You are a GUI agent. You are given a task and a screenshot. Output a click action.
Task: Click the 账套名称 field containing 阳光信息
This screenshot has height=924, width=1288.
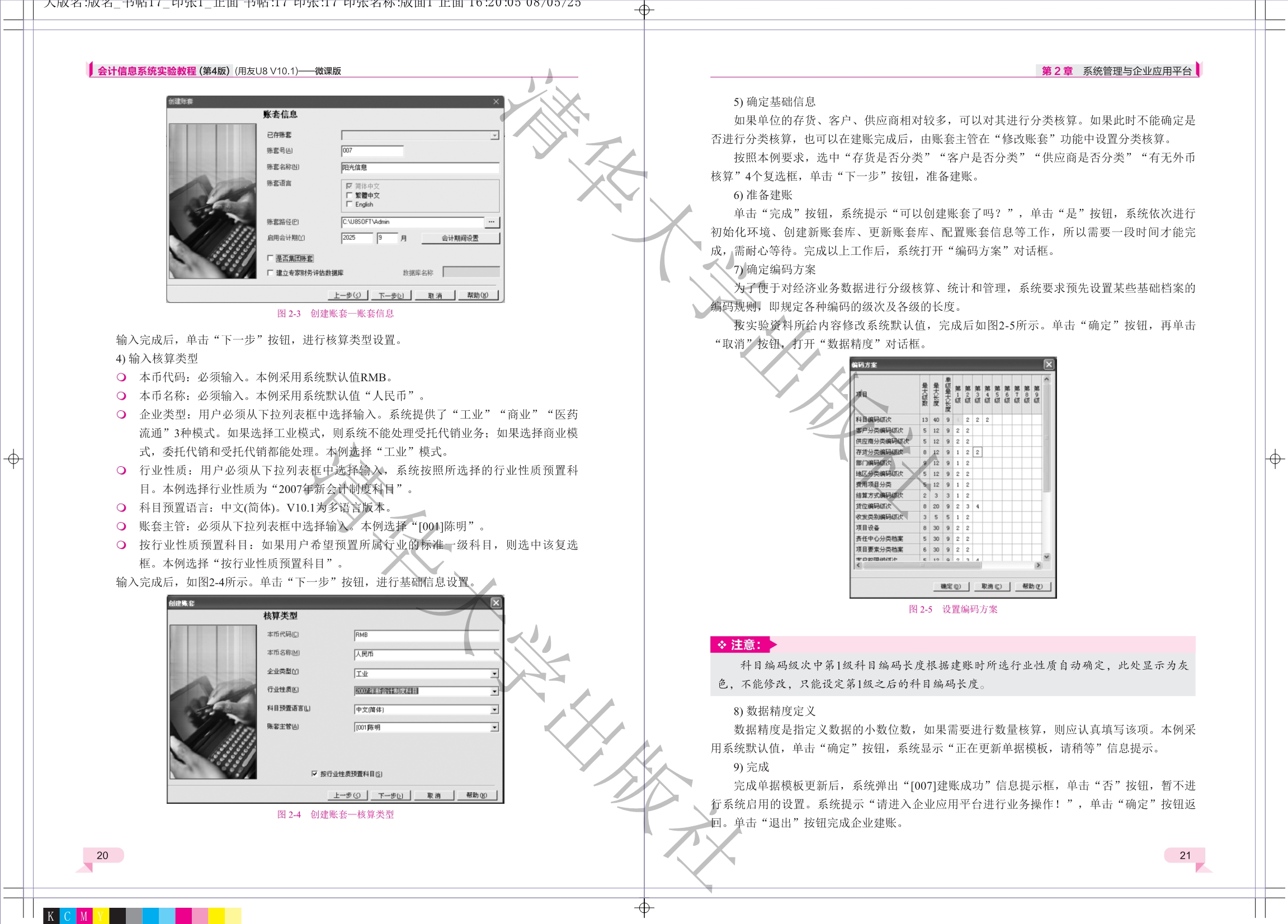(419, 168)
